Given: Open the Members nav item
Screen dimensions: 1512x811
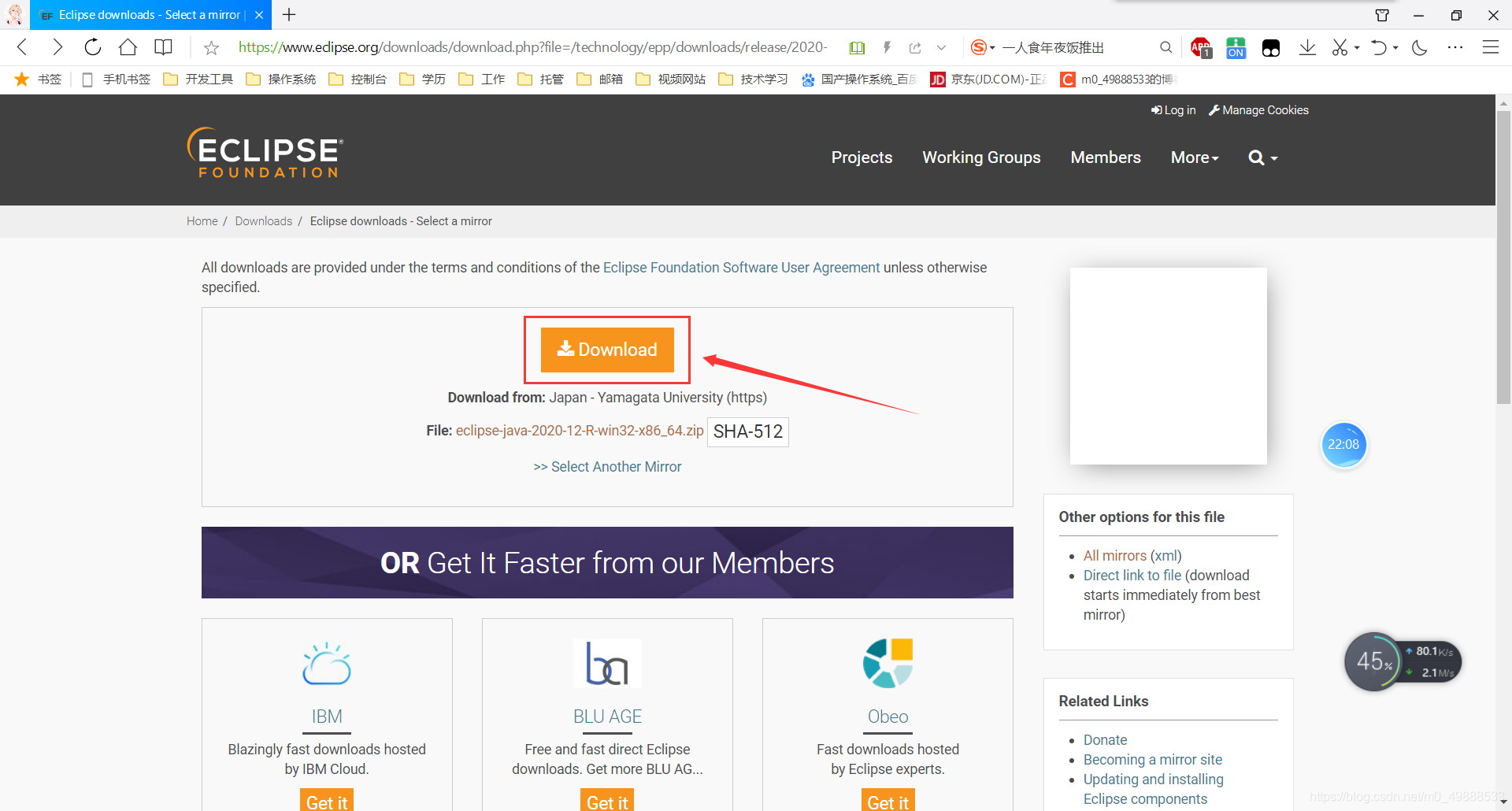Looking at the screenshot, I should click(1106, 157).
